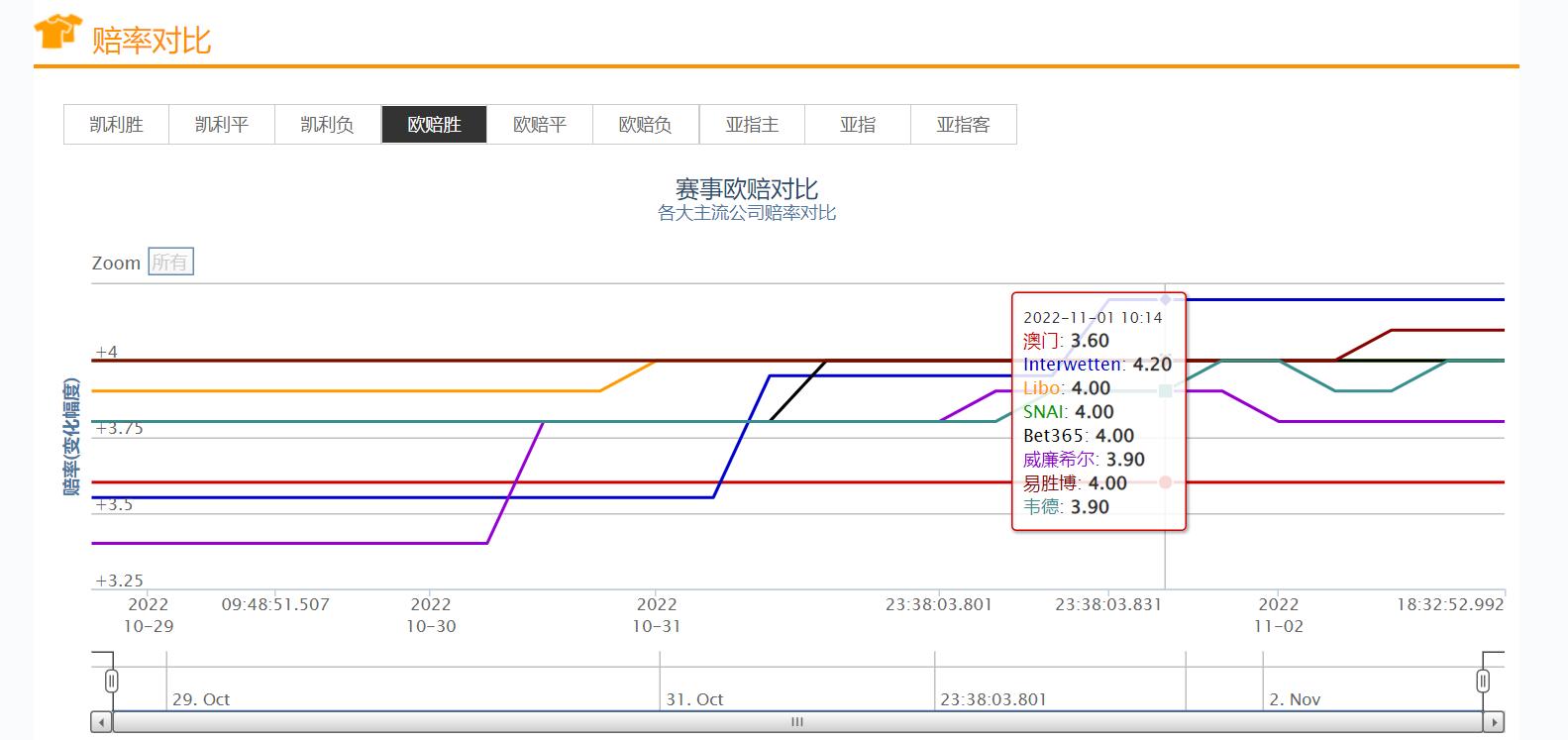Switch to the 欧赔平 tab
The image size is (1568, 740).
[540, 125]
